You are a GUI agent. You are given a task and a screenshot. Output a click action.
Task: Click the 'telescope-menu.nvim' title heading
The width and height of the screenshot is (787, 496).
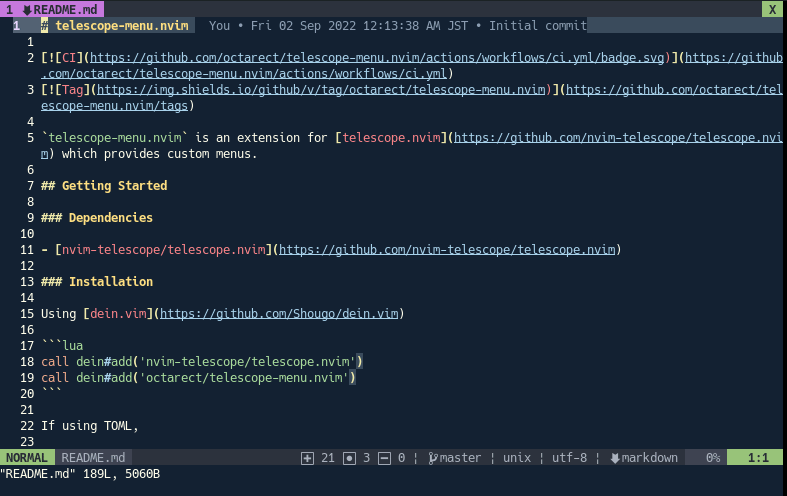pos(122,26)
